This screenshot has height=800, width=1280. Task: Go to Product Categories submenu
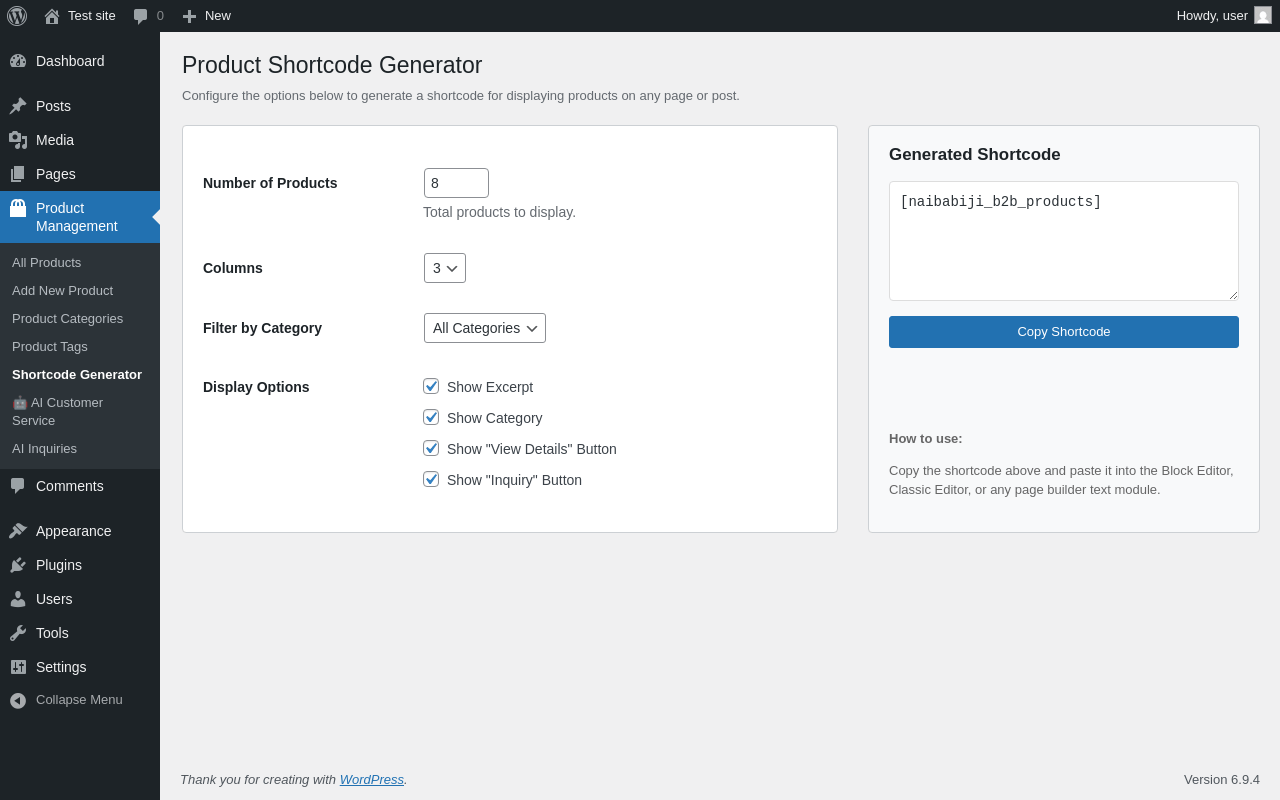click(x=68, y=319)
